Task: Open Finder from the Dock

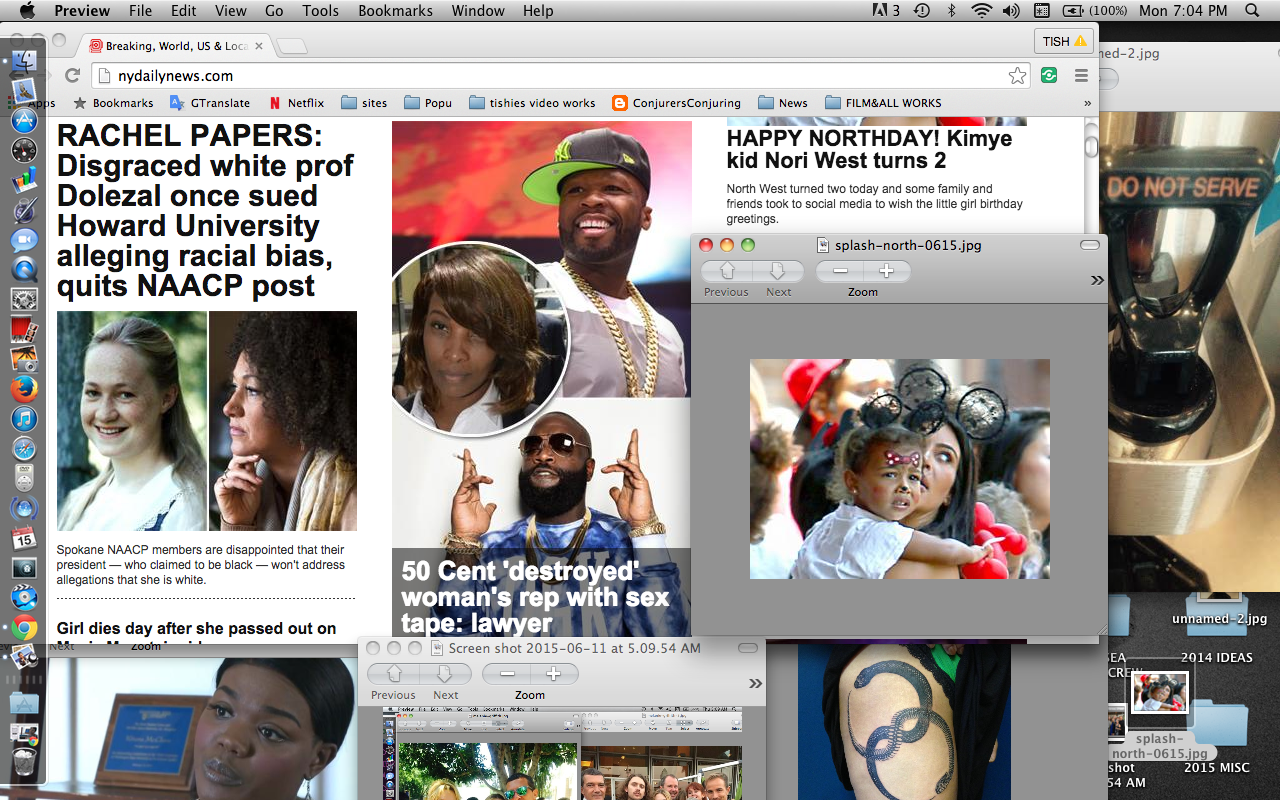Action: tap(24, 62)
